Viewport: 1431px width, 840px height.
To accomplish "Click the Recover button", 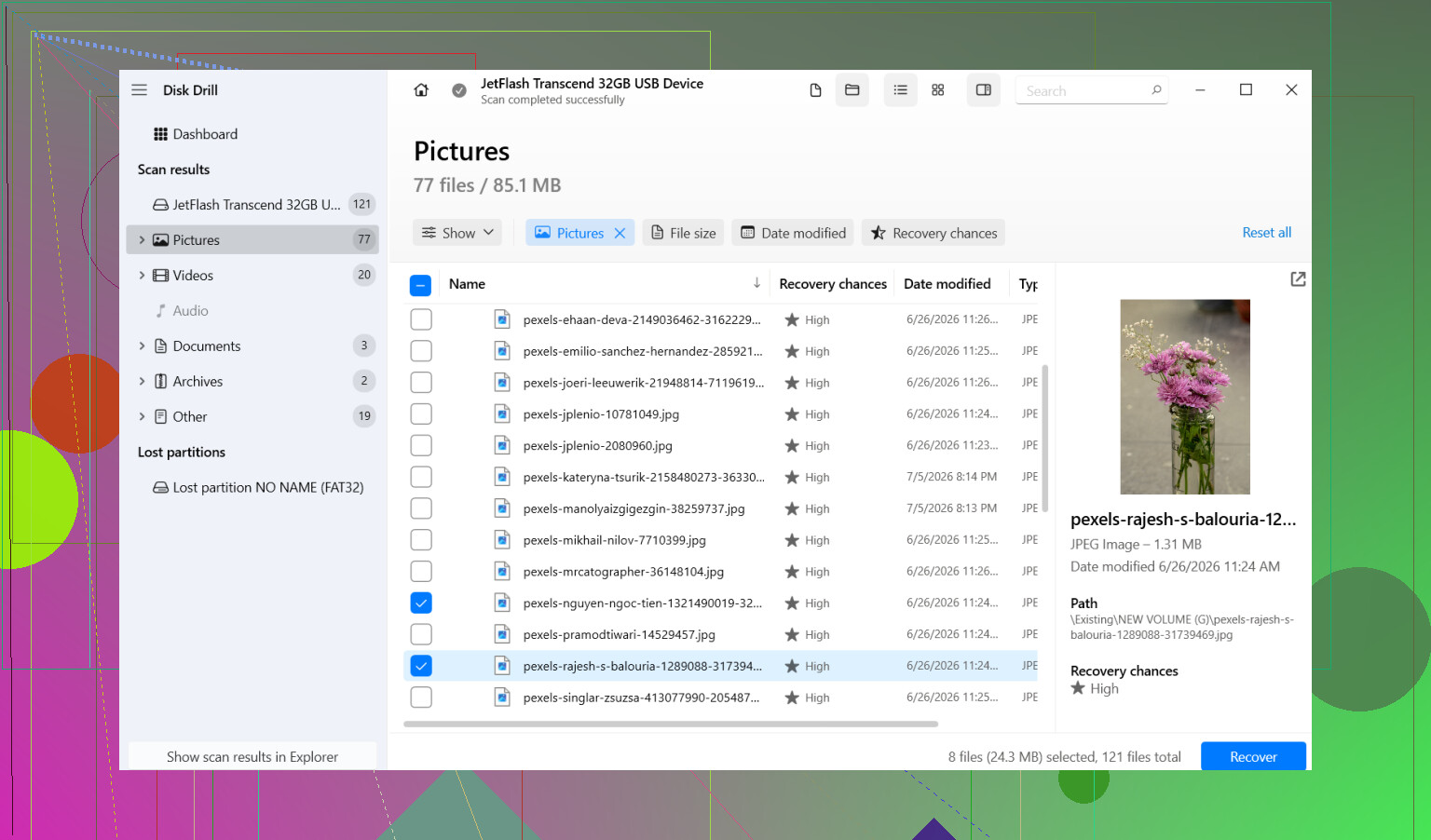I will (x=1253, y=757).
